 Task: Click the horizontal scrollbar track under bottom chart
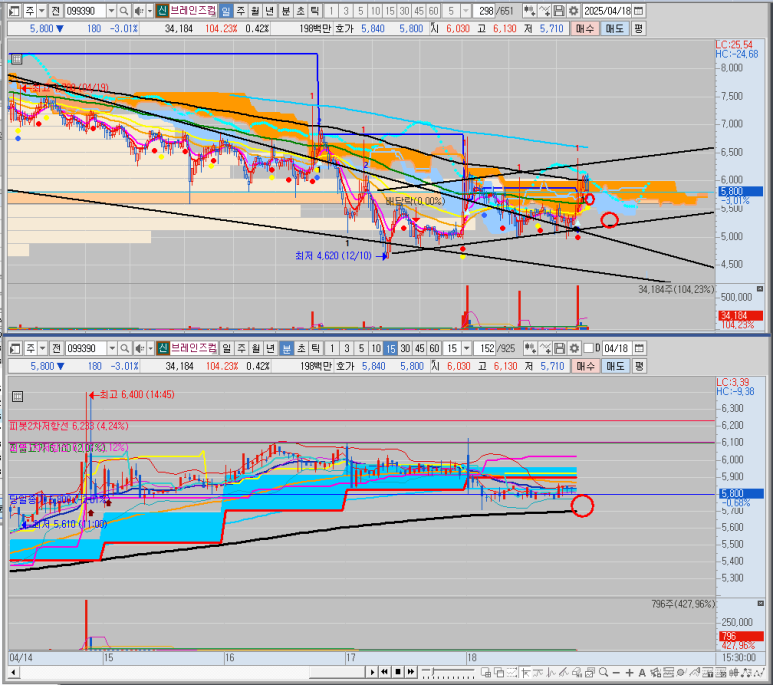click(192, 672)
